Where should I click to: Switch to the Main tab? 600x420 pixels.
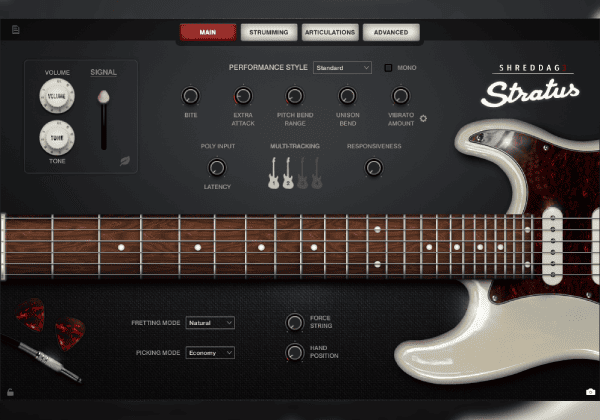click(208, 32)
